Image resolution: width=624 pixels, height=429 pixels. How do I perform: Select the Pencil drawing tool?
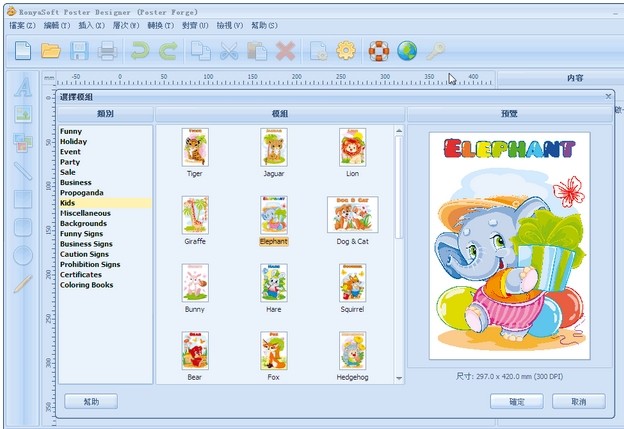click(23, 283)
